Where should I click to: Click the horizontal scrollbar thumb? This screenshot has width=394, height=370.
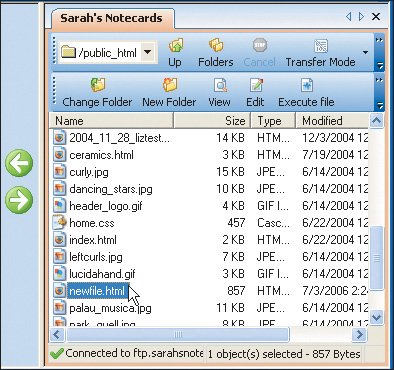[178, 334]
